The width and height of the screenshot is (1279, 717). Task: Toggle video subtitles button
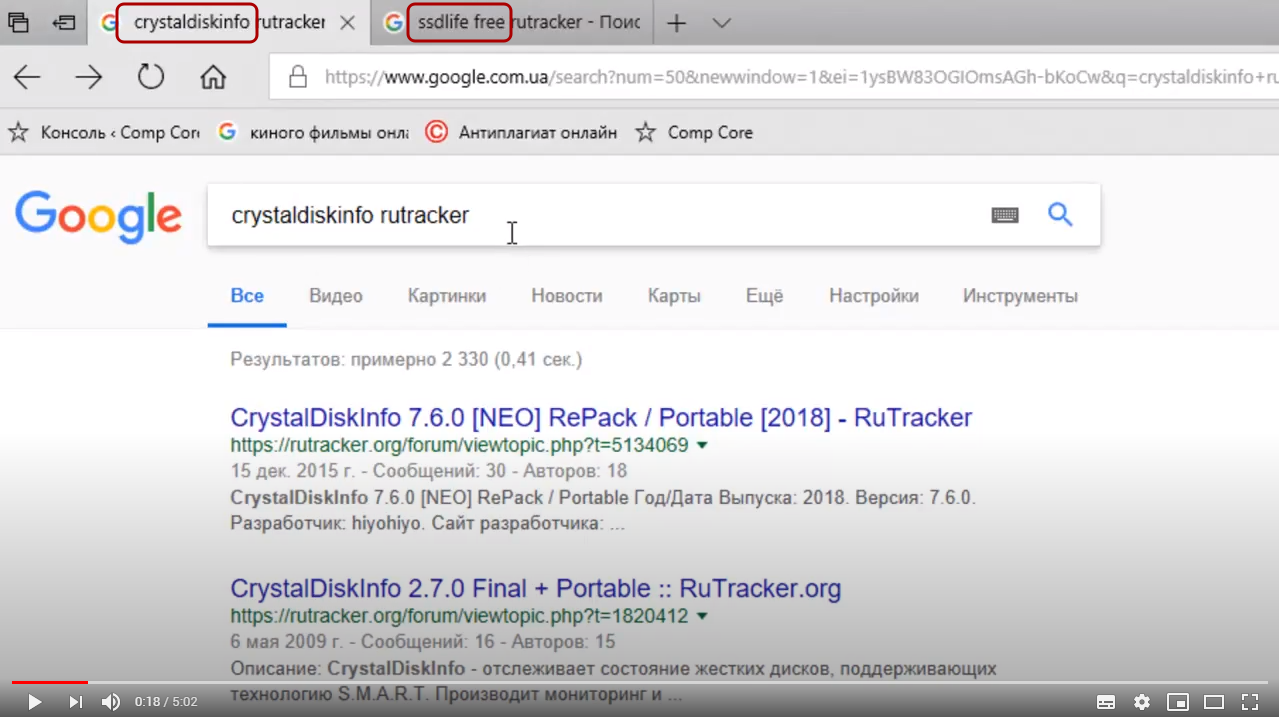click(1106, 702)
